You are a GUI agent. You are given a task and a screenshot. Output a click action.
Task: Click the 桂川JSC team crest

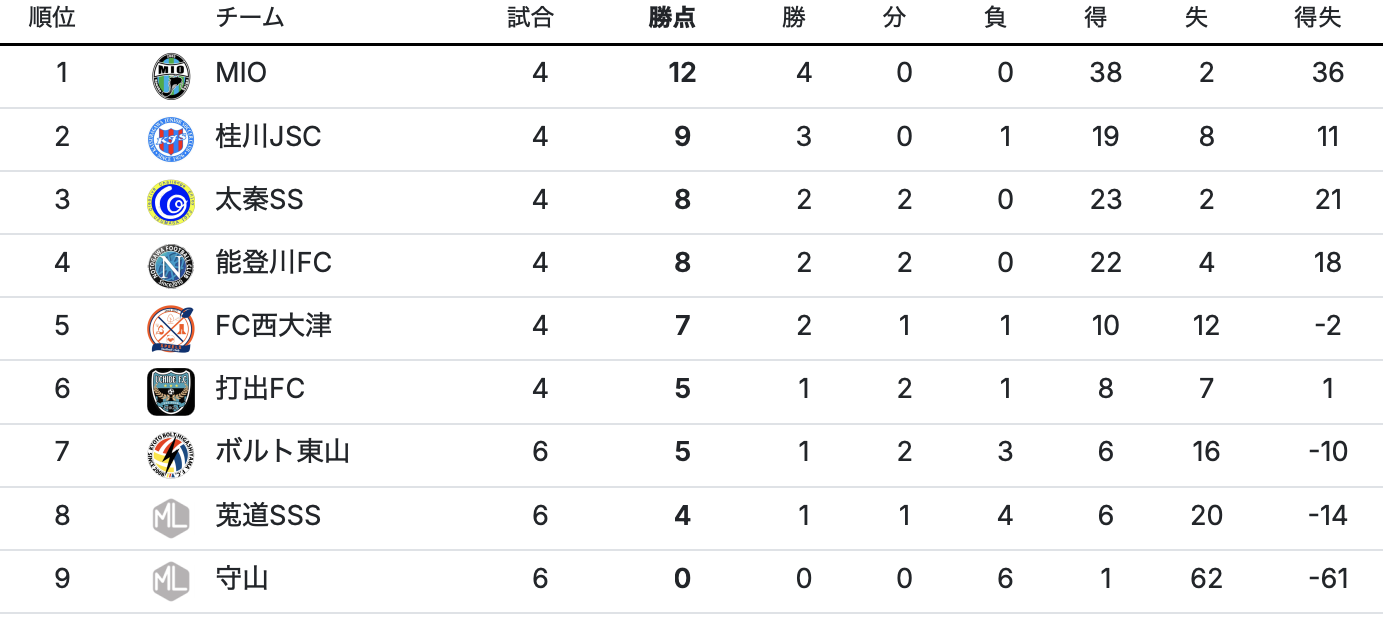[170, 138]
